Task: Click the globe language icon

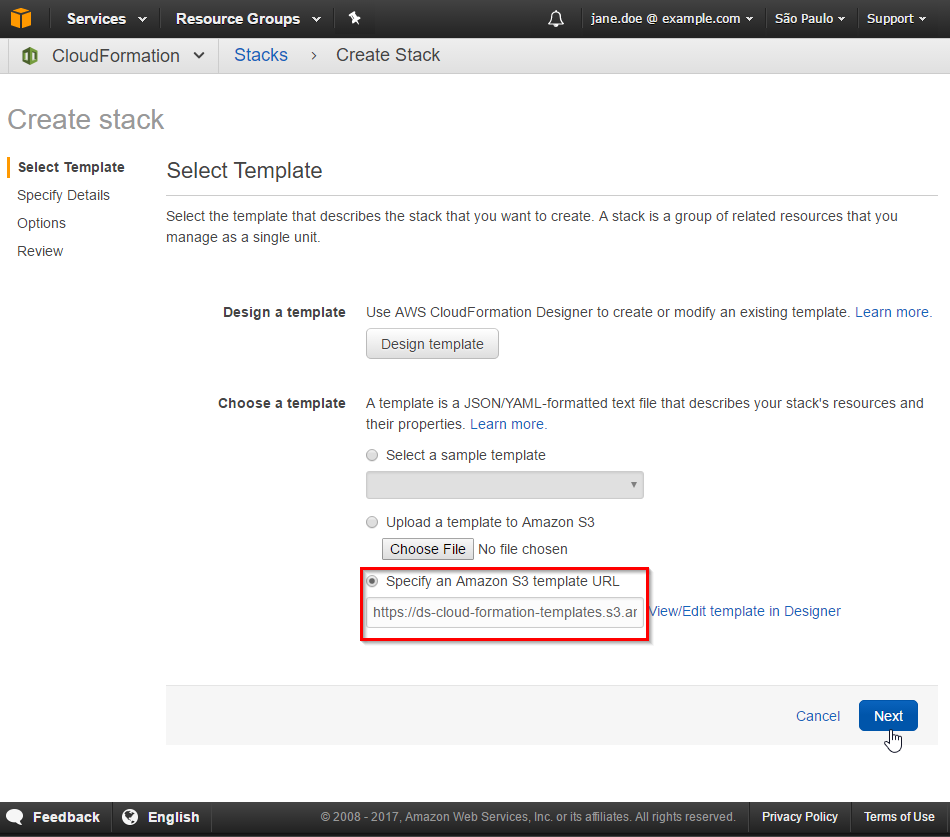Action: click(x=130, y=817)
